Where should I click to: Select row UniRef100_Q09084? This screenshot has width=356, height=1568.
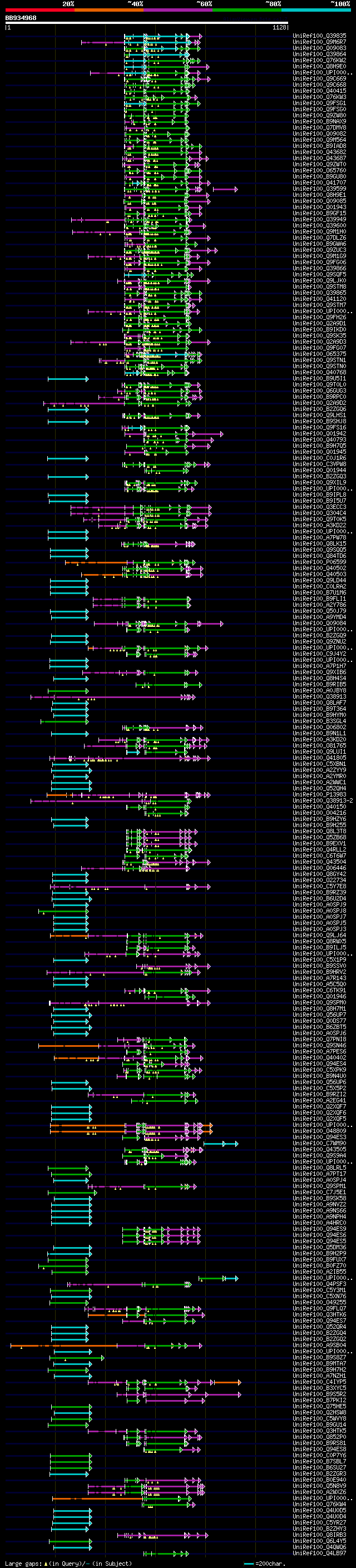[319, 624]
